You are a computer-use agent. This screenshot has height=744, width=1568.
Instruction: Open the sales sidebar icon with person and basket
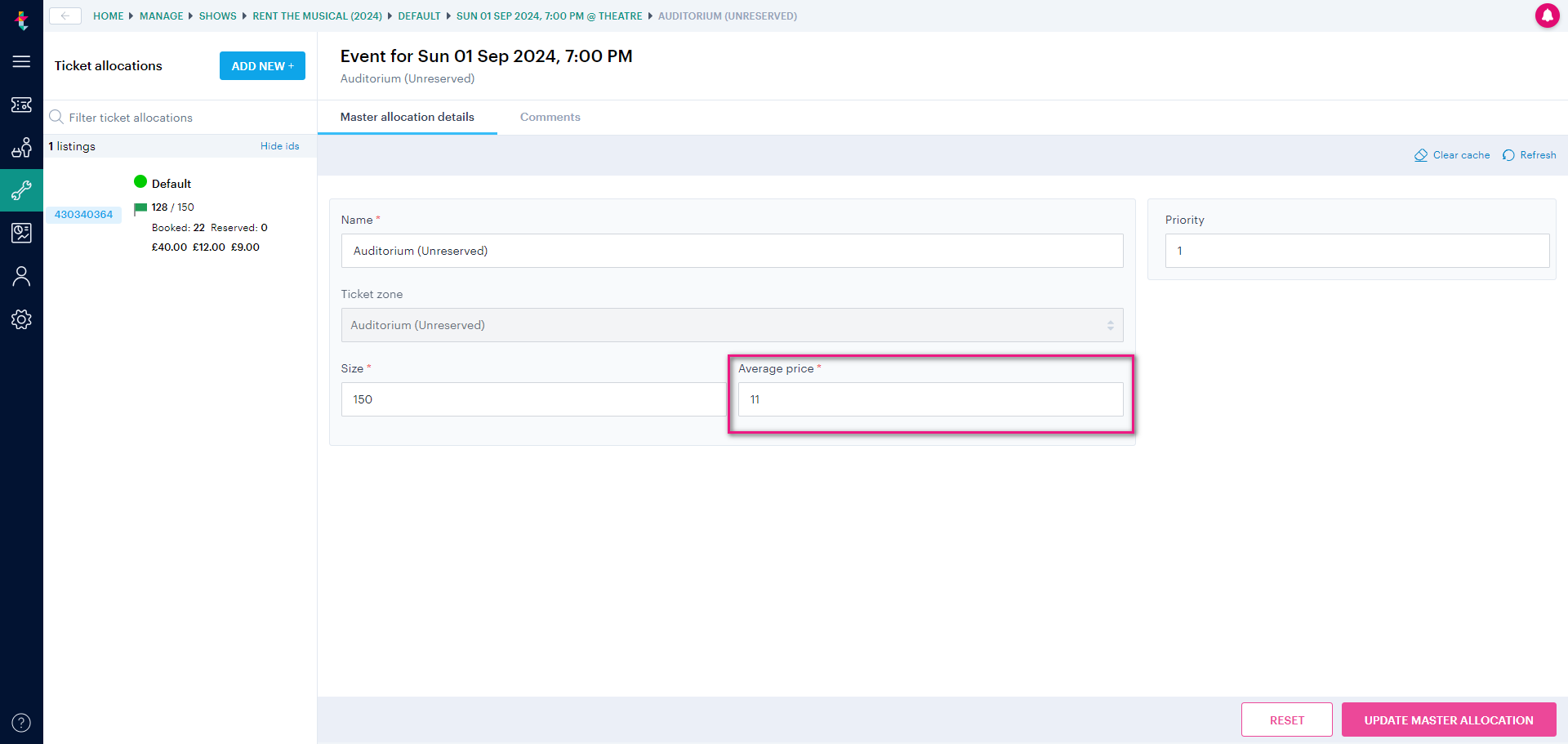[x=21, y=148]
